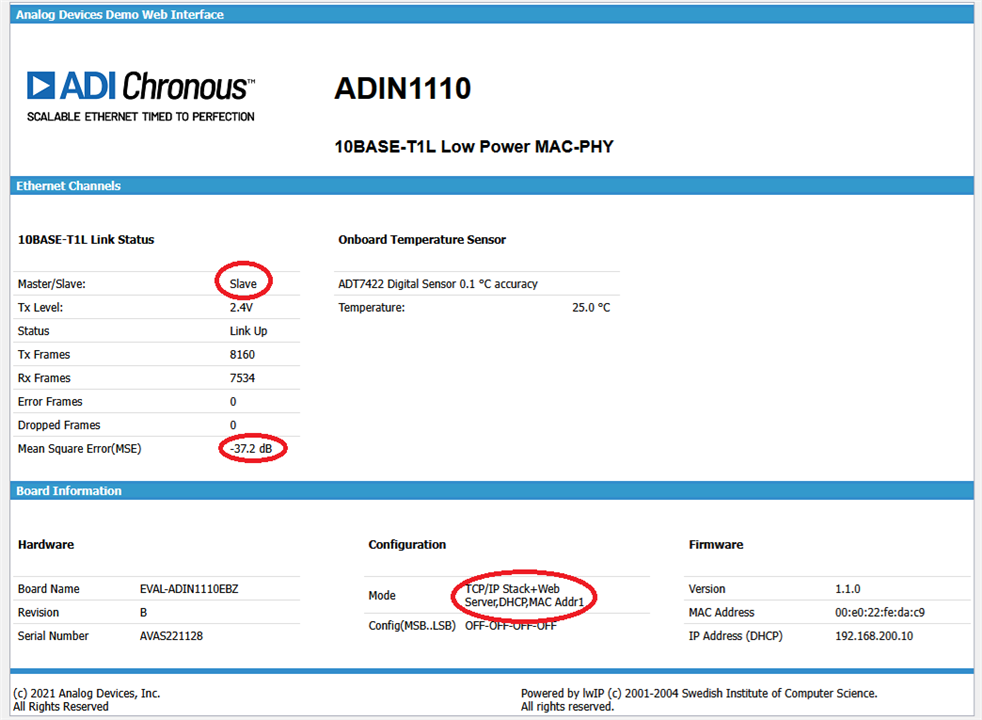The image size is (982, 720).
Task: Click the MAC address '00:e0:22:fe:da:c9'
Action: [x=880, y=612]
